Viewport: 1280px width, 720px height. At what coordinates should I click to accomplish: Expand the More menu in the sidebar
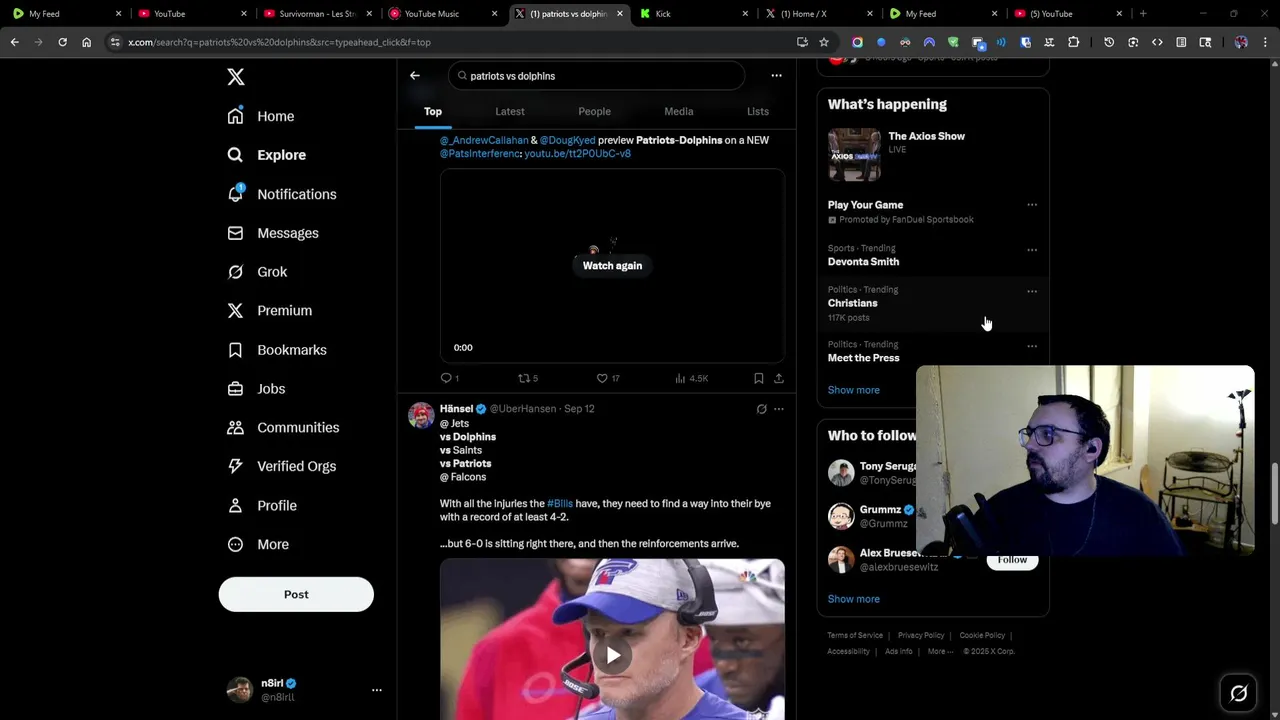(x=258, y=545)
